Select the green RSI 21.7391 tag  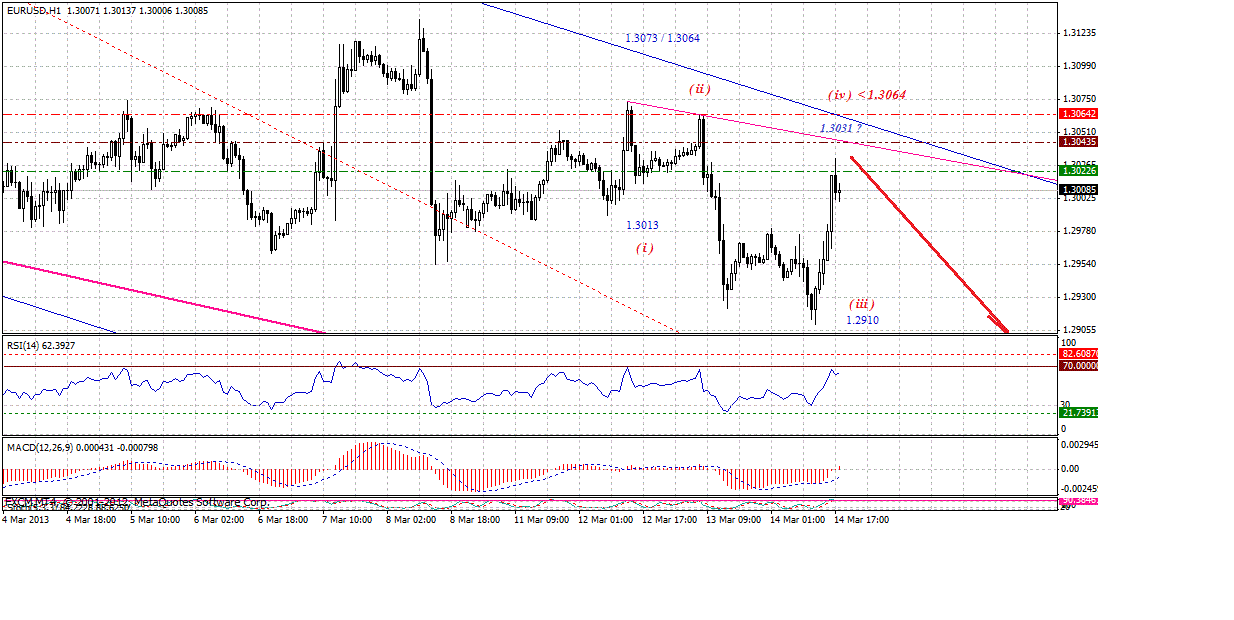[1080, 412]
